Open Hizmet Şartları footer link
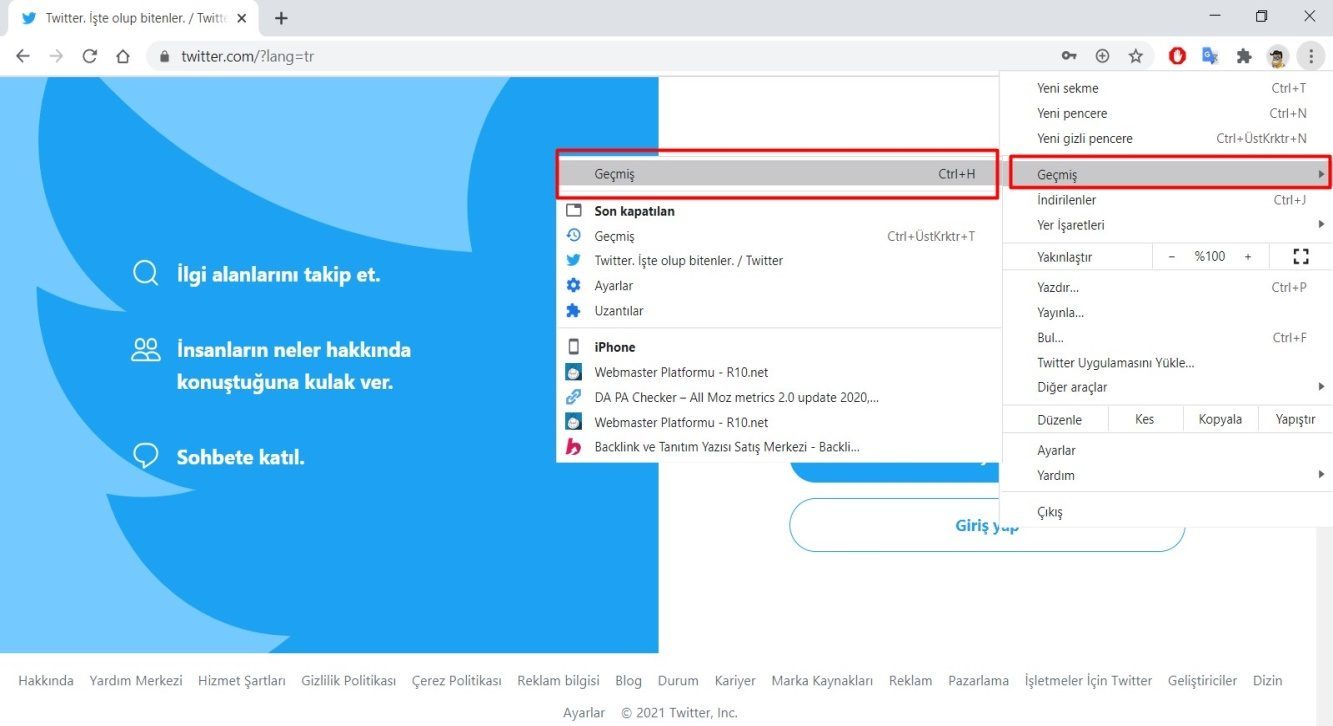 pyautogui.click(x=242, y=680)
